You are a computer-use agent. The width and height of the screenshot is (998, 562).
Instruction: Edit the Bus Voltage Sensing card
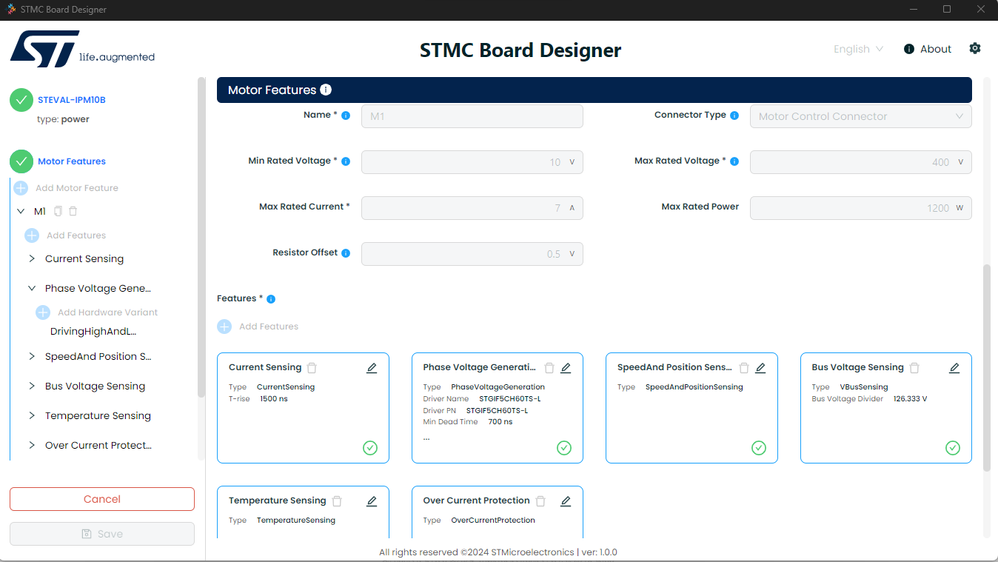(954, 368)
